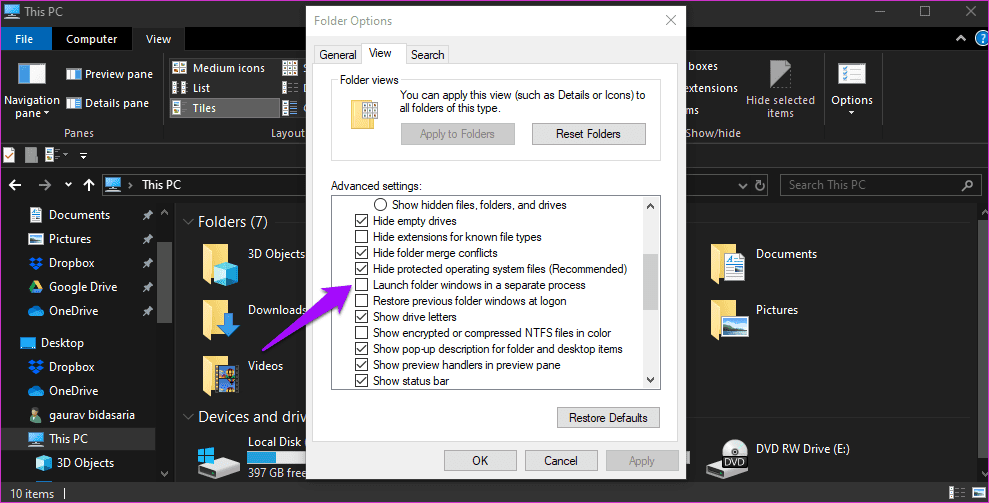The height and width of the screenshot is (503, 989).
Task: Enable Launch folder windows in separate process
Action: click(x=362, y=285)
